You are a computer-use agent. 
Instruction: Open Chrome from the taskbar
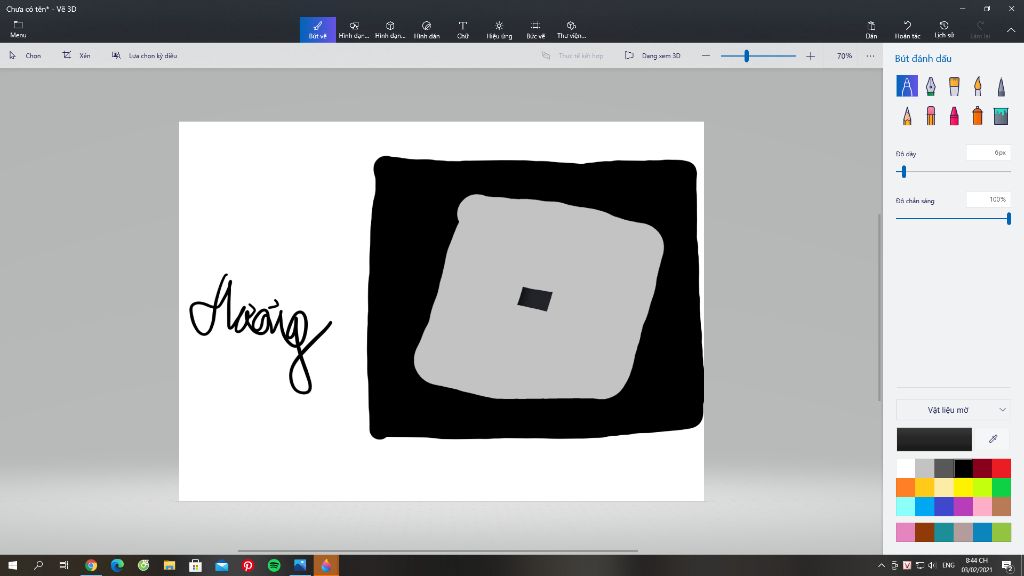pyautogui.click(x=91, y=565)
